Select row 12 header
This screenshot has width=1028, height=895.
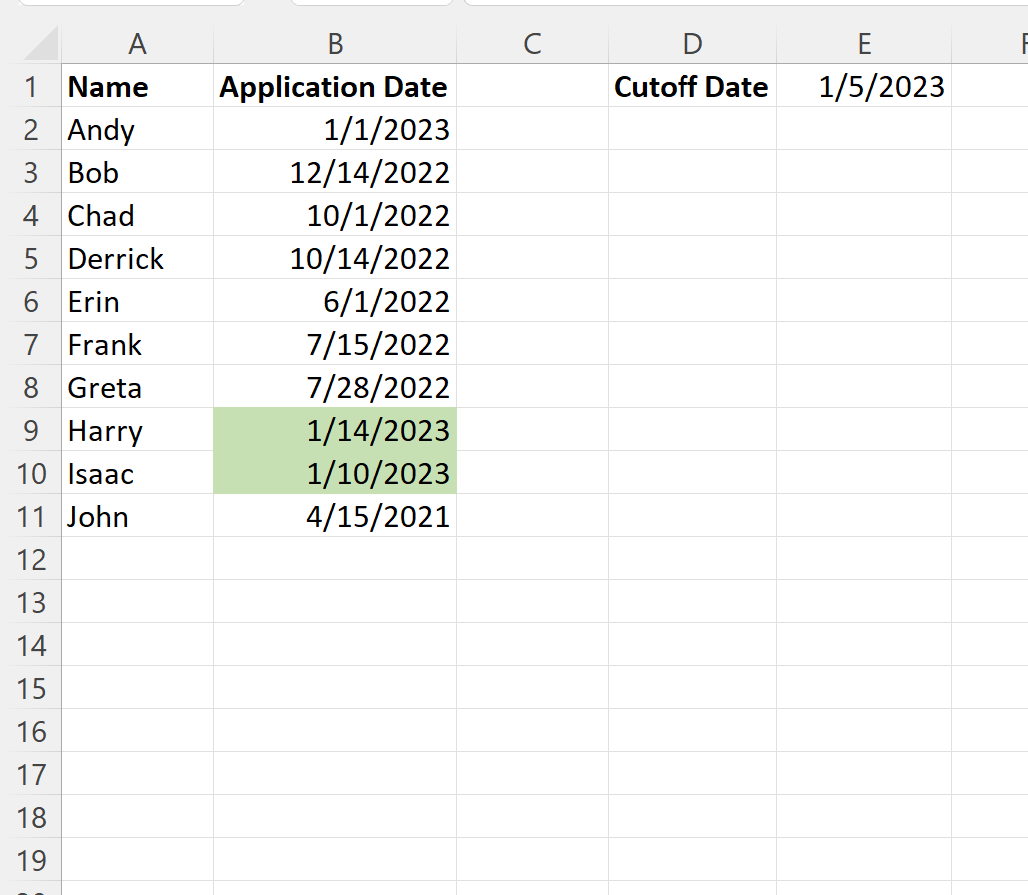click(x=31, y=559)
